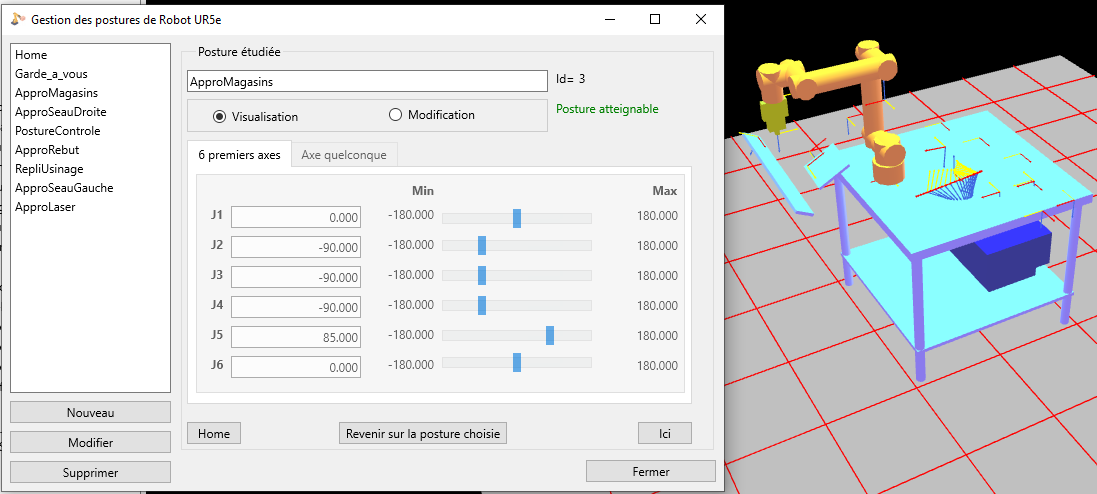Select ApproSeauDroite in the posture list
The width and height of the screenshot is (1097, 494).
tap(61, 112)
